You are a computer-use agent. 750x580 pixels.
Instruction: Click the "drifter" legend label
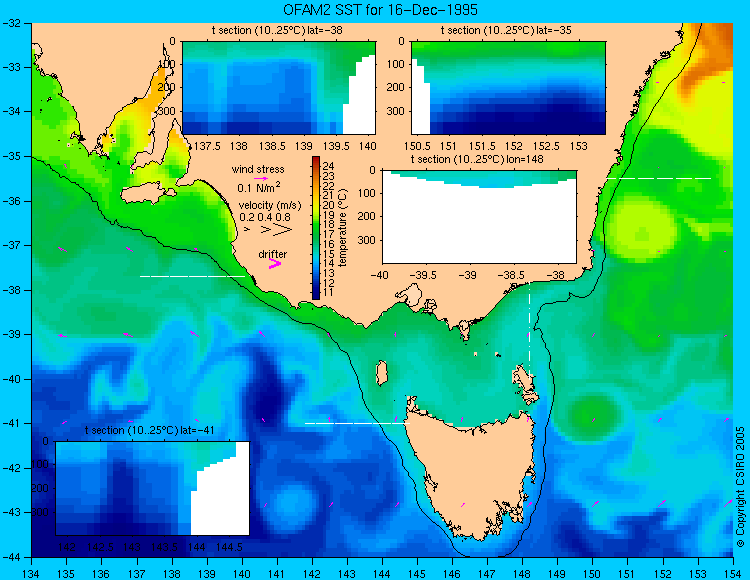point(273,254)
